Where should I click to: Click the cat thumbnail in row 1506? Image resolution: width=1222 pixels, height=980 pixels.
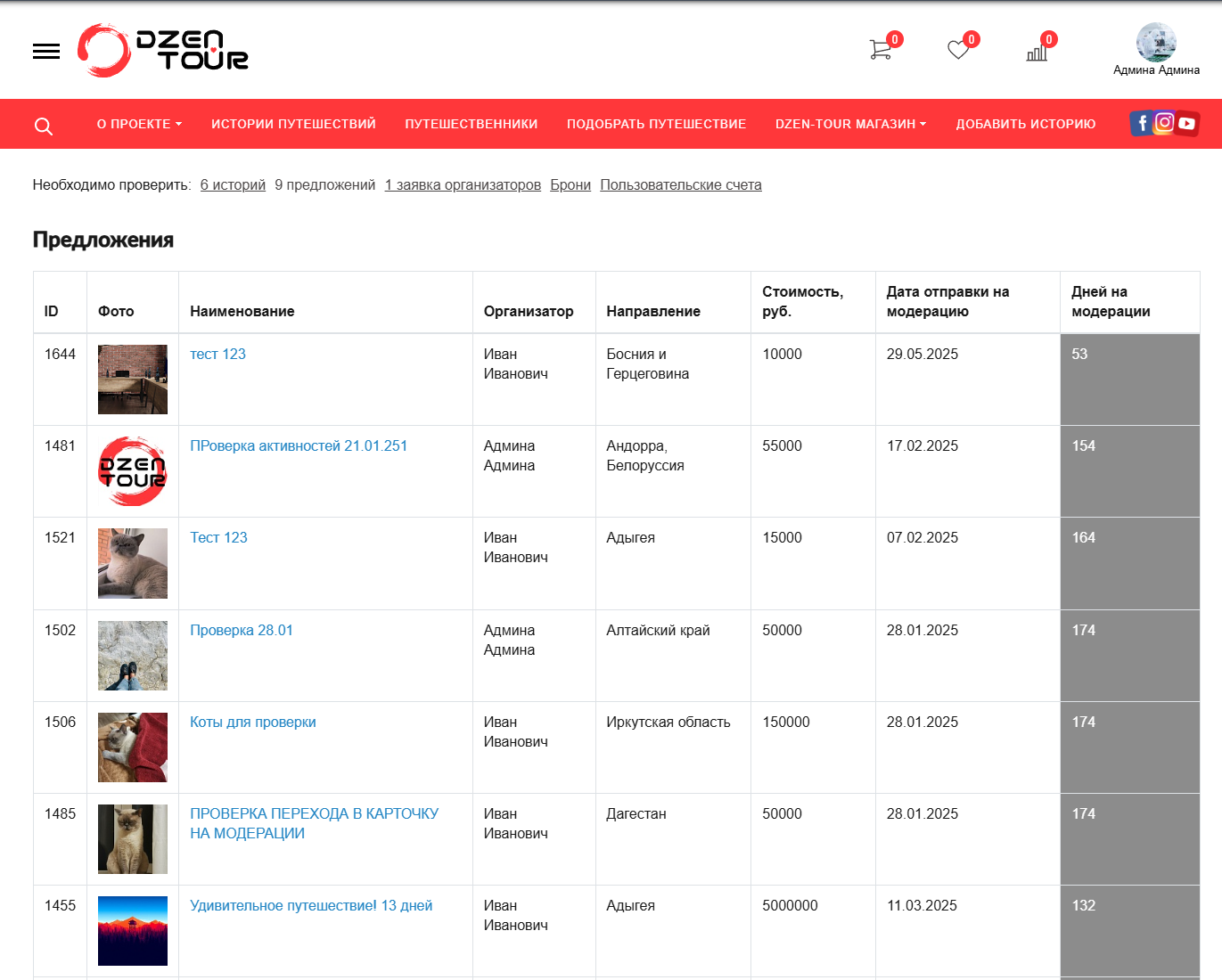tap(133, 747)
